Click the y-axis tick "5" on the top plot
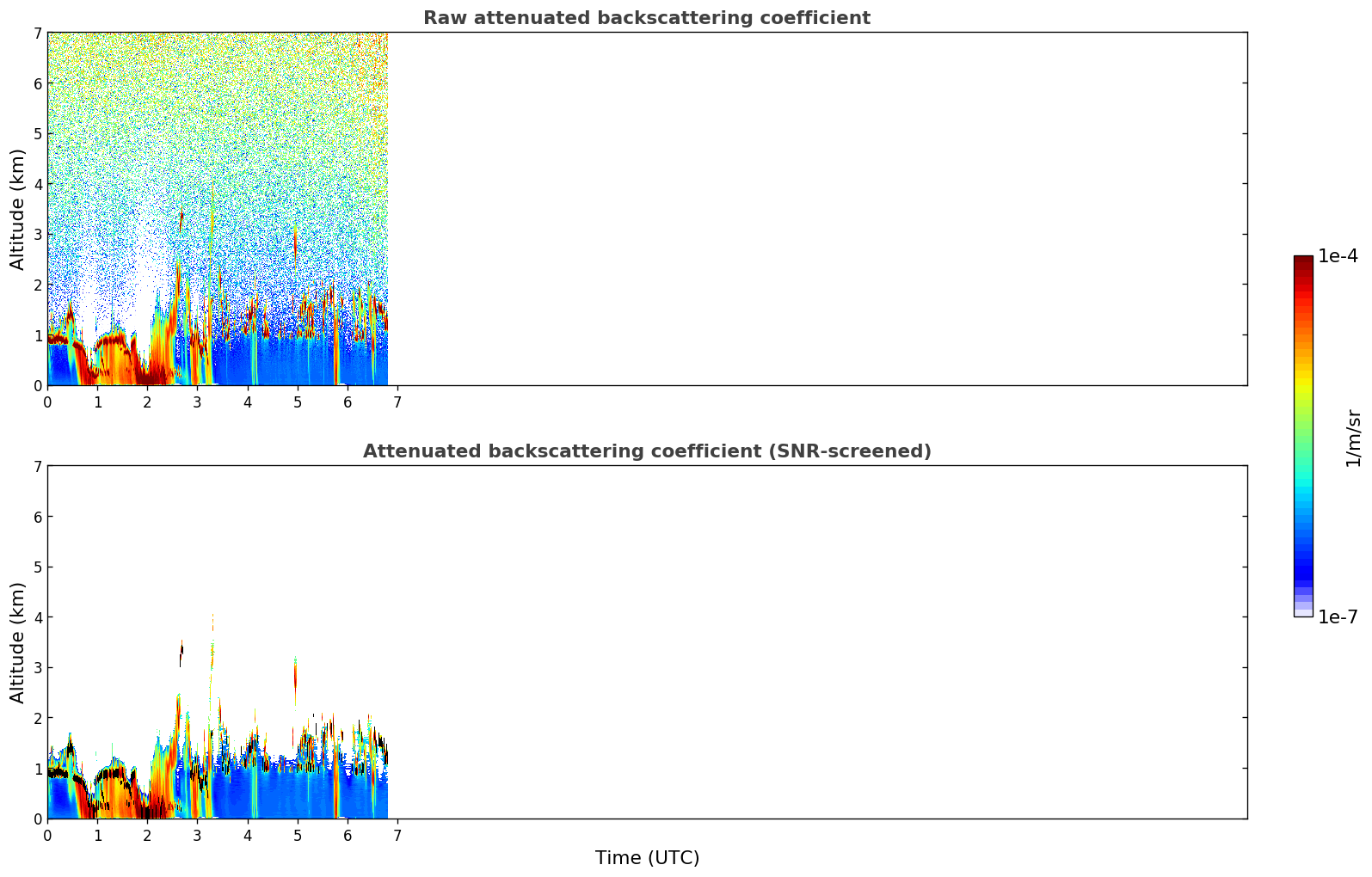The width and height of the screenshot is (1372, 877). point(37,133)
